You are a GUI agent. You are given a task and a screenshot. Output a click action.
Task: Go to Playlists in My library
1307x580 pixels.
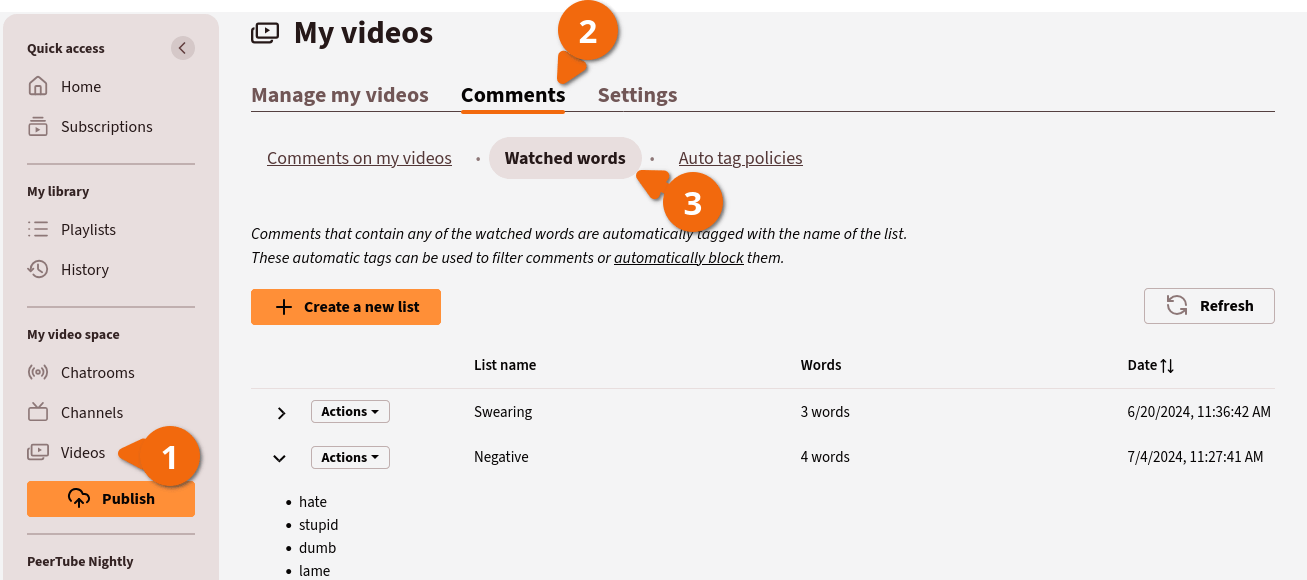coord(88,230)
